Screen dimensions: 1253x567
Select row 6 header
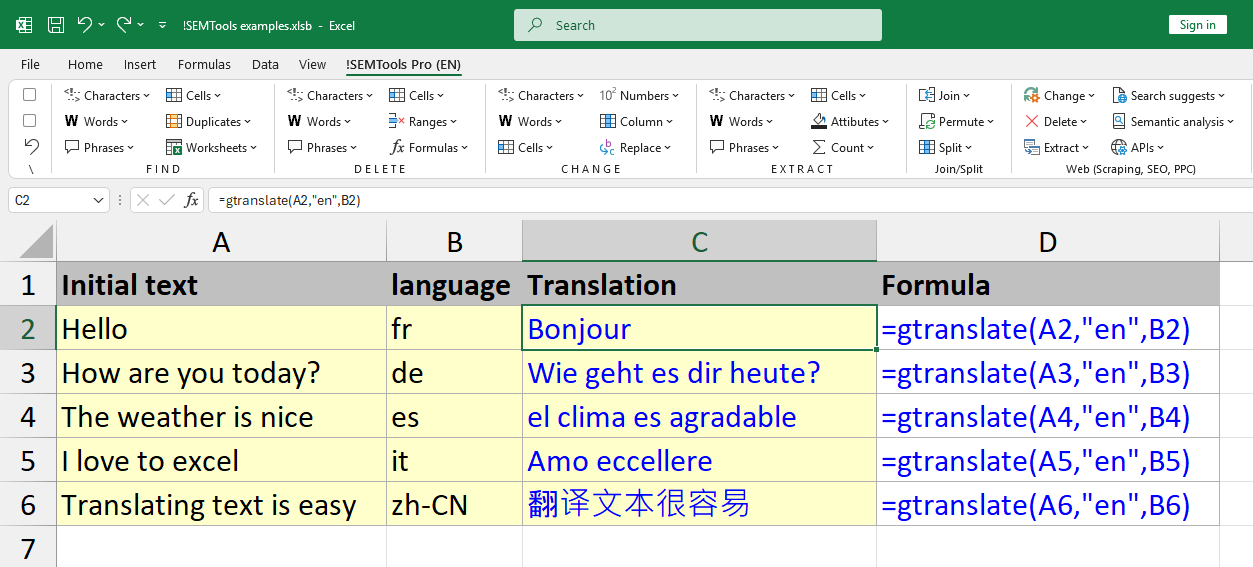28,505
